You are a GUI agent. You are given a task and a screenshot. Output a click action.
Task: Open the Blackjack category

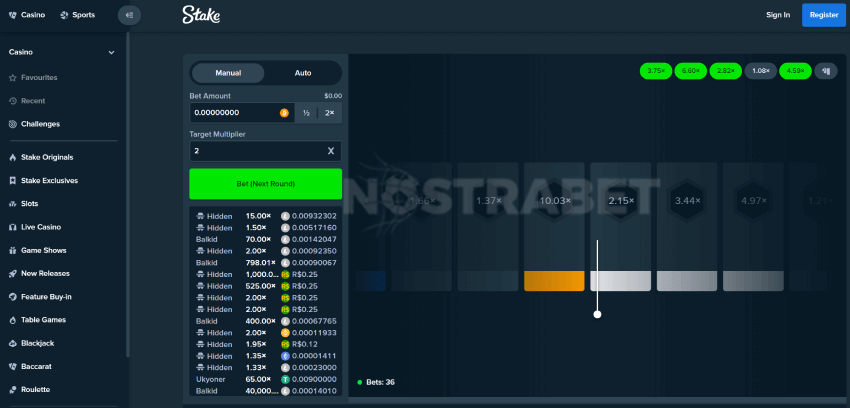click(31, 343)
